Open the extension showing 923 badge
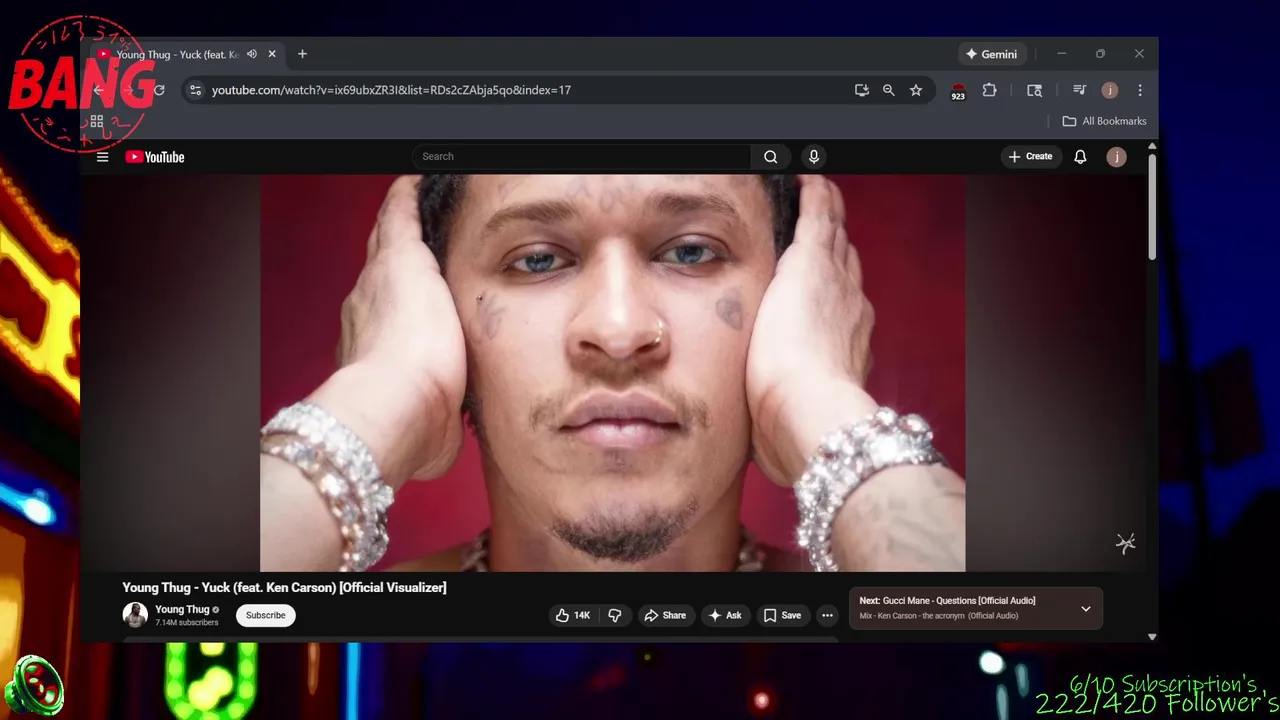The image size is (1280, 720). [958, 91]
